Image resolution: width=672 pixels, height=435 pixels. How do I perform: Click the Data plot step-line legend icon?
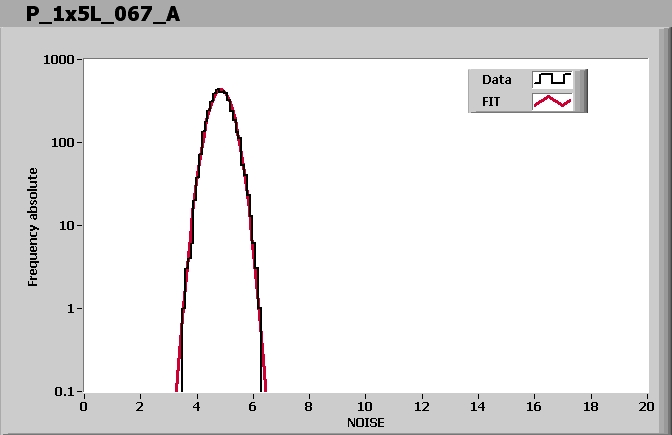click(552, 79)
